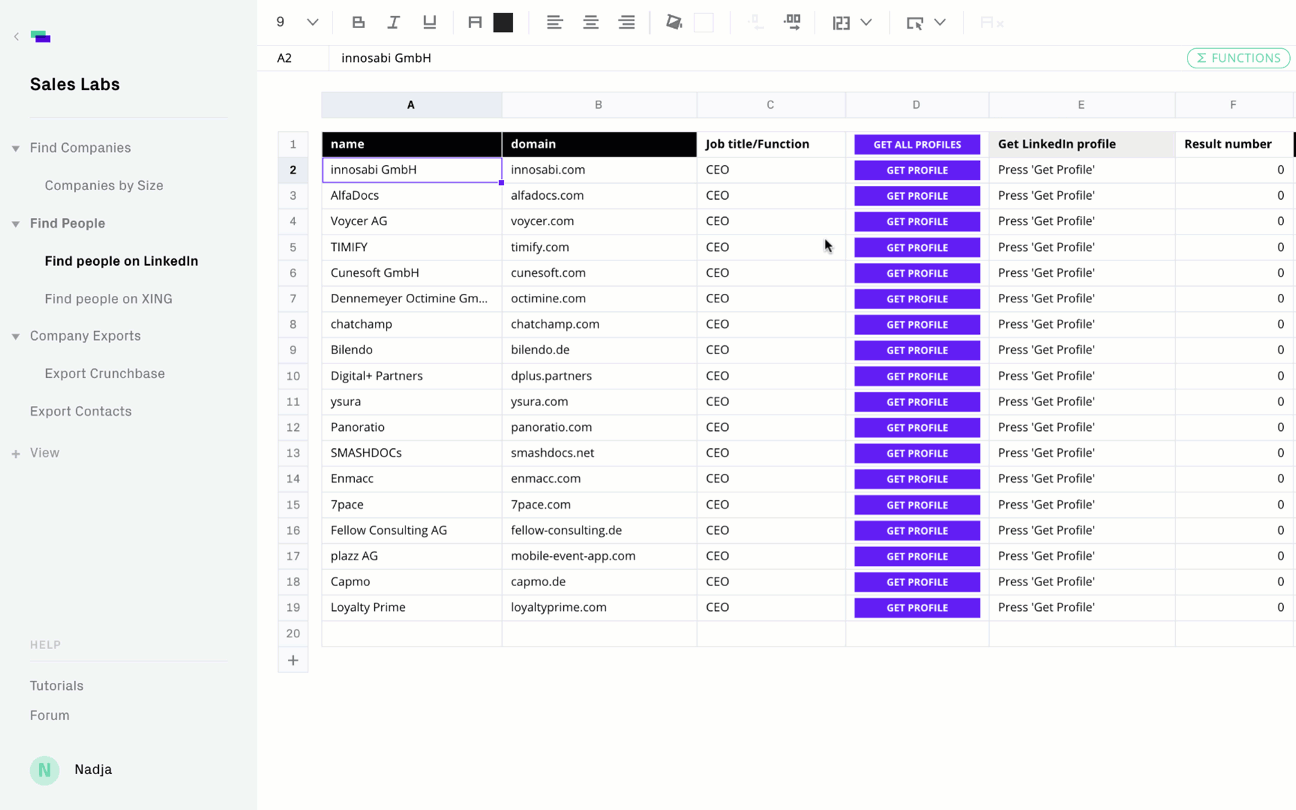
Task: Click the Sales Labs app logo
Action: tap(41, 37)
